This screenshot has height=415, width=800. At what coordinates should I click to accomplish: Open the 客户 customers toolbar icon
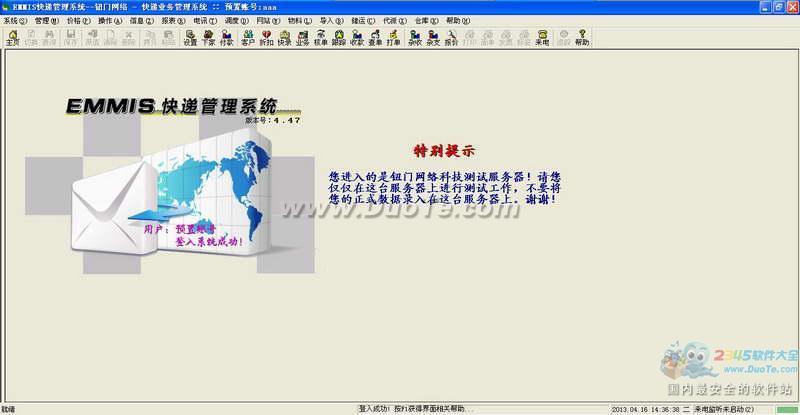(248, 38)
